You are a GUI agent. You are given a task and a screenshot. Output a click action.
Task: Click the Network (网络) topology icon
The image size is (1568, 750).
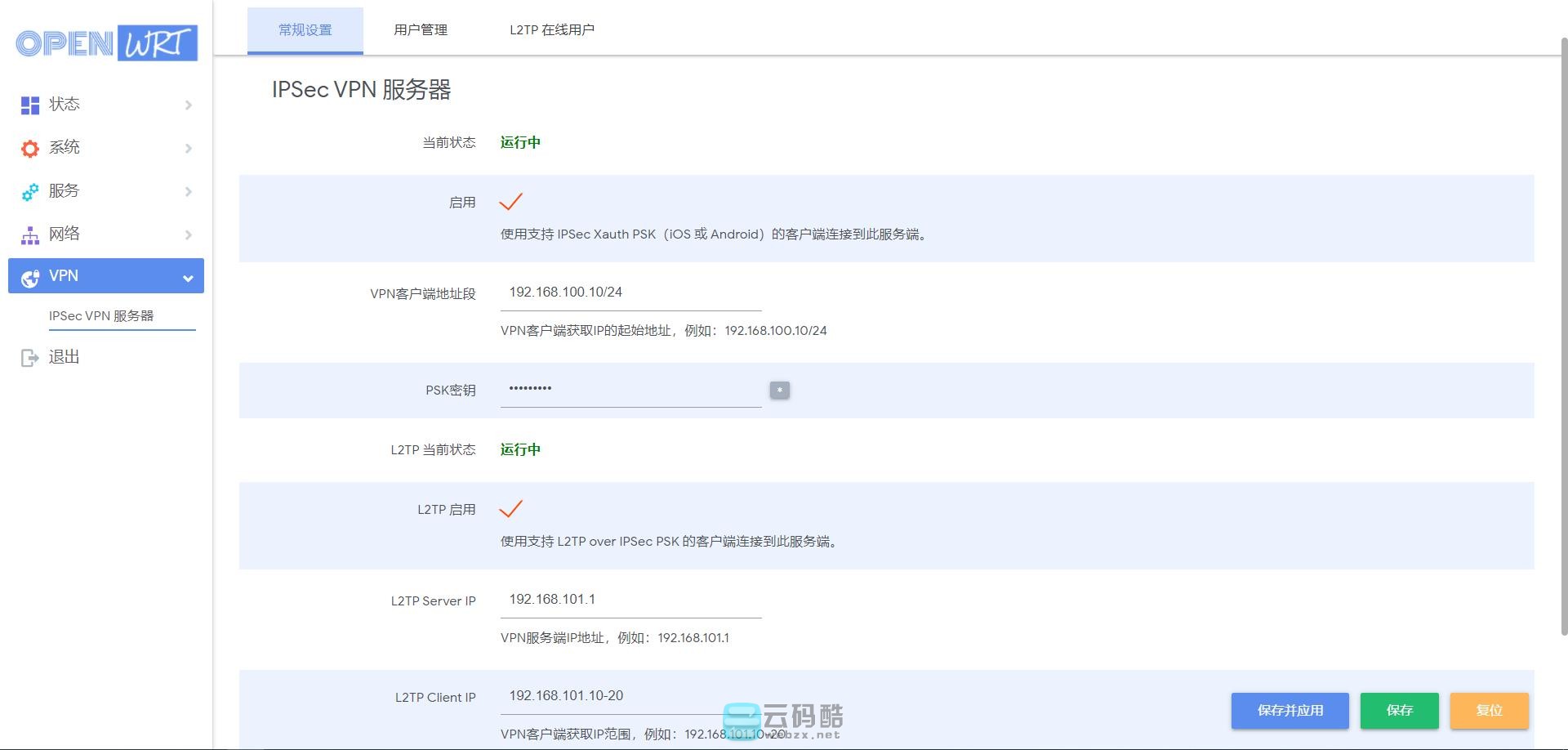tap(30, 235)
